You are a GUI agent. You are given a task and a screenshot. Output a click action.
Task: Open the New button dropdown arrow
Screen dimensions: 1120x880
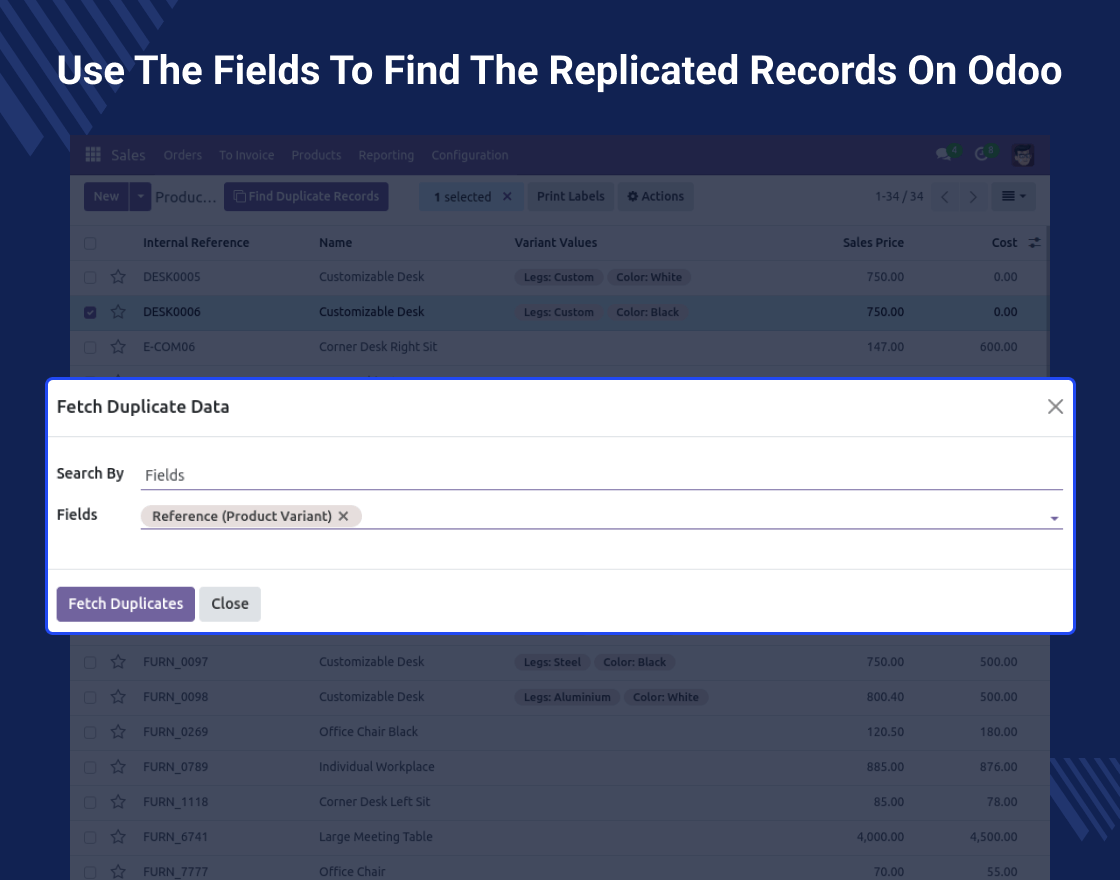click(x=140, y=196)
